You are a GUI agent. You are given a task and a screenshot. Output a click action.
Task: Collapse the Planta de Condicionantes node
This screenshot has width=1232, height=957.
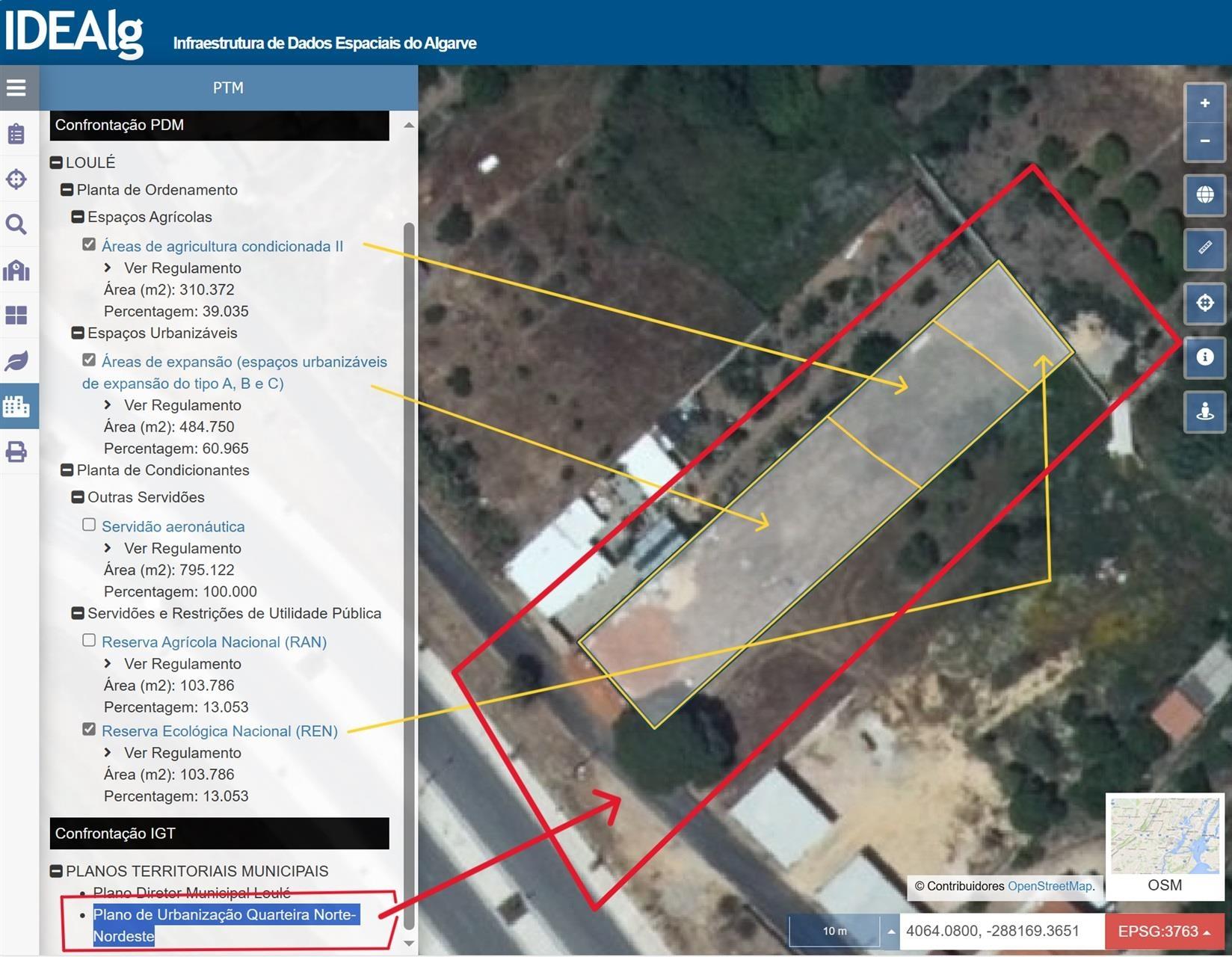click(x=67, y=470)
